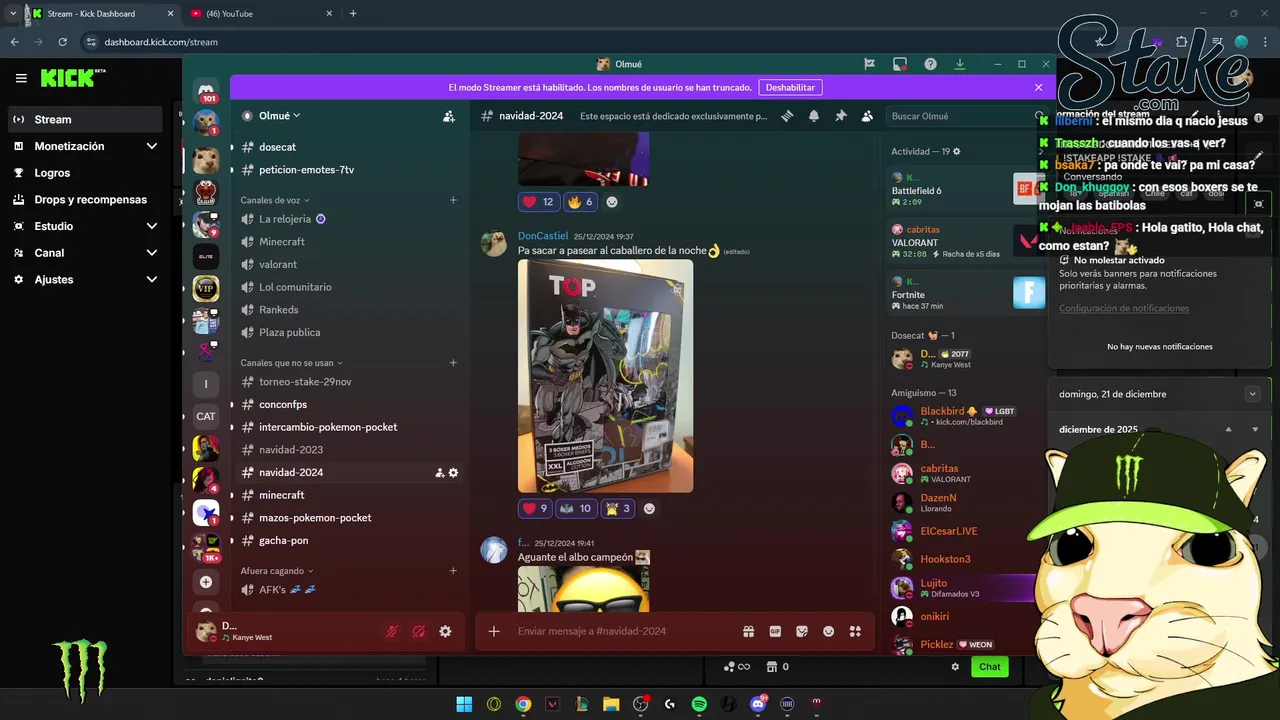Viewport: 1280px width, 720px height.
Task: Open Batman boxer package image
Action: [605, 376]
